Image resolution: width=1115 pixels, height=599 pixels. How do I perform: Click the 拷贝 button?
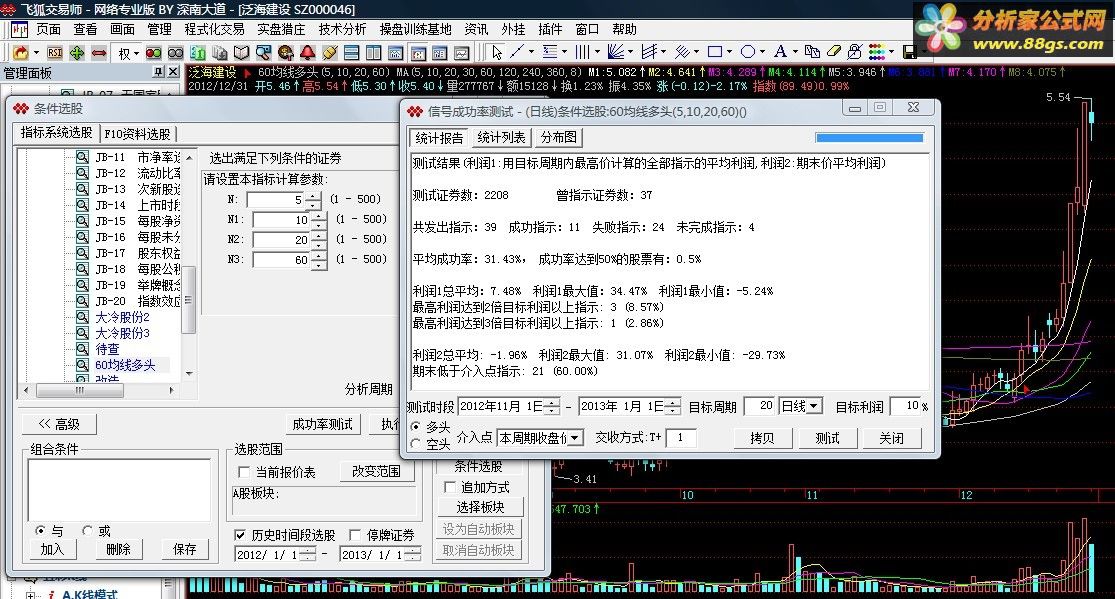point(762,438)
